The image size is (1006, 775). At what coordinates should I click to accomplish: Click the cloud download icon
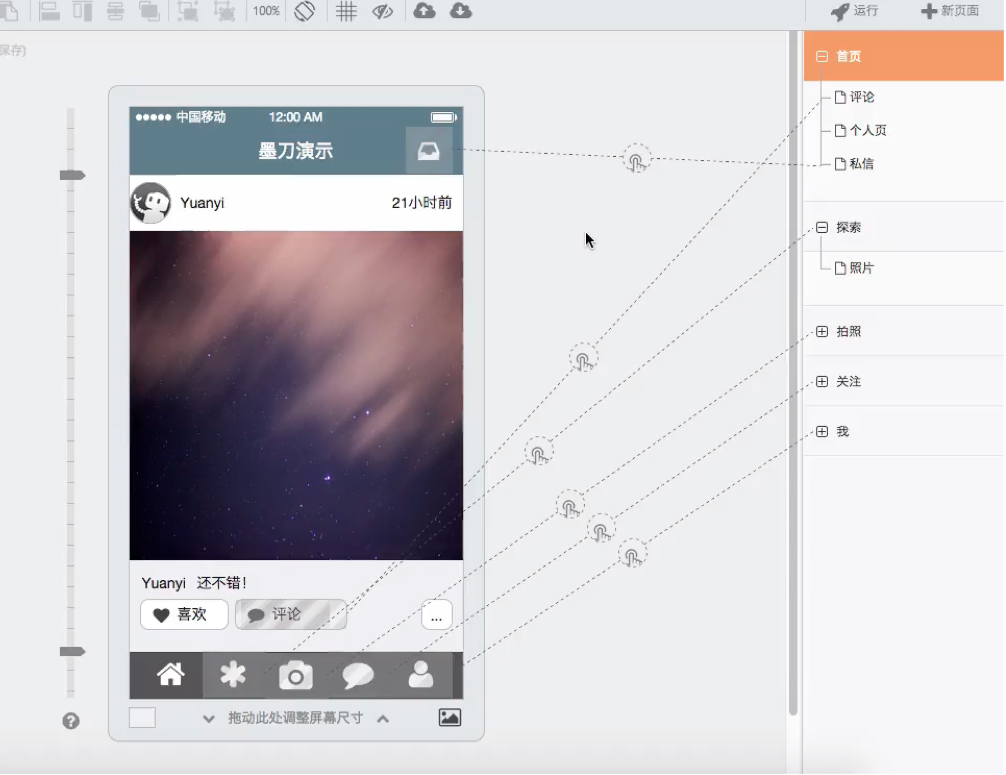click(x=460, y=11)
